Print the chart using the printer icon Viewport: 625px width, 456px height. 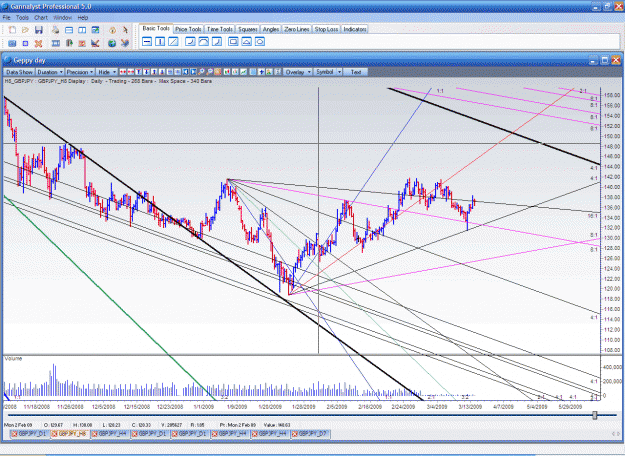[55, 30]
